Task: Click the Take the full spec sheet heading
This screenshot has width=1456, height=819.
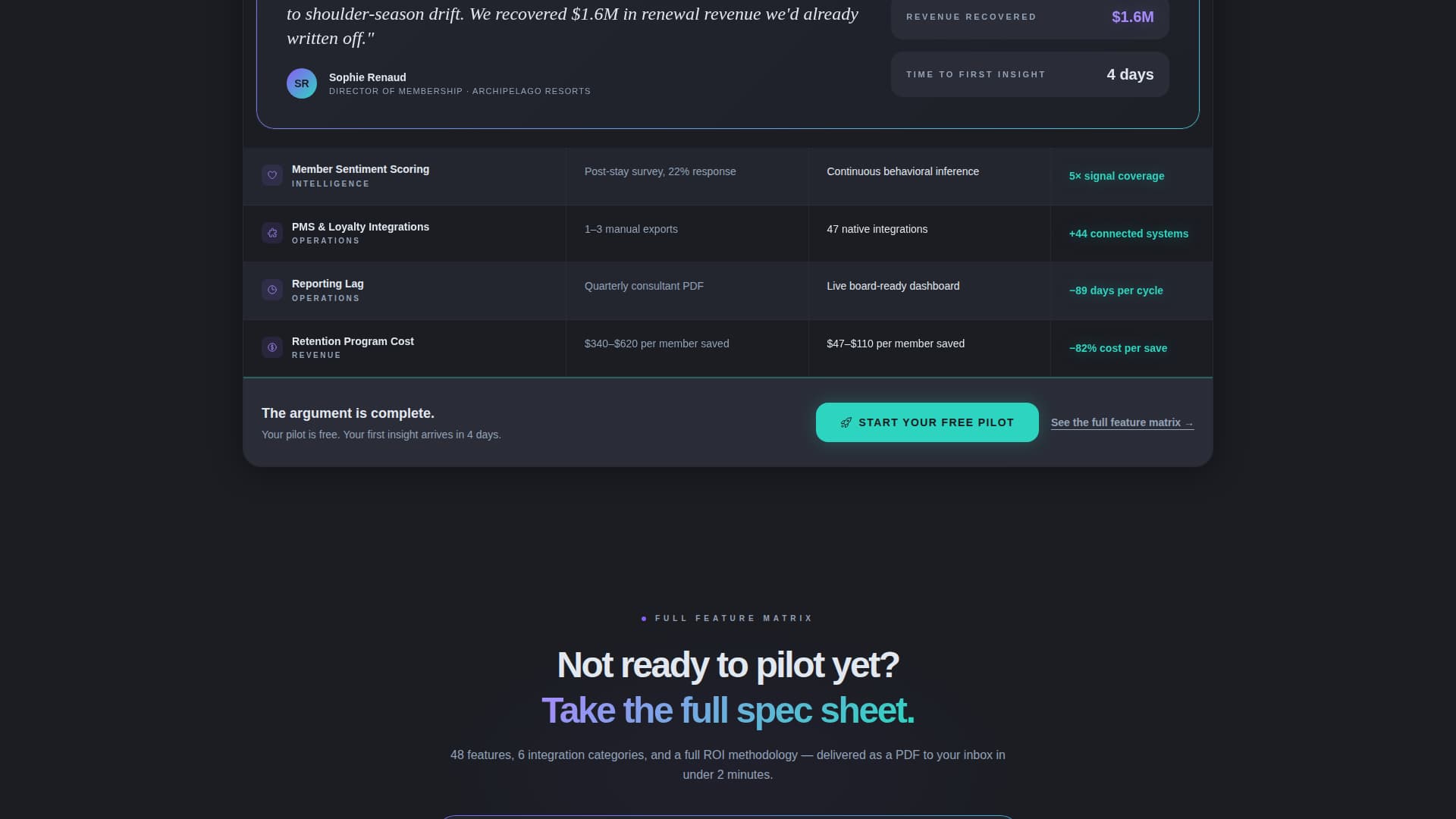Action: pyautogui.click(x=727, y=711)
